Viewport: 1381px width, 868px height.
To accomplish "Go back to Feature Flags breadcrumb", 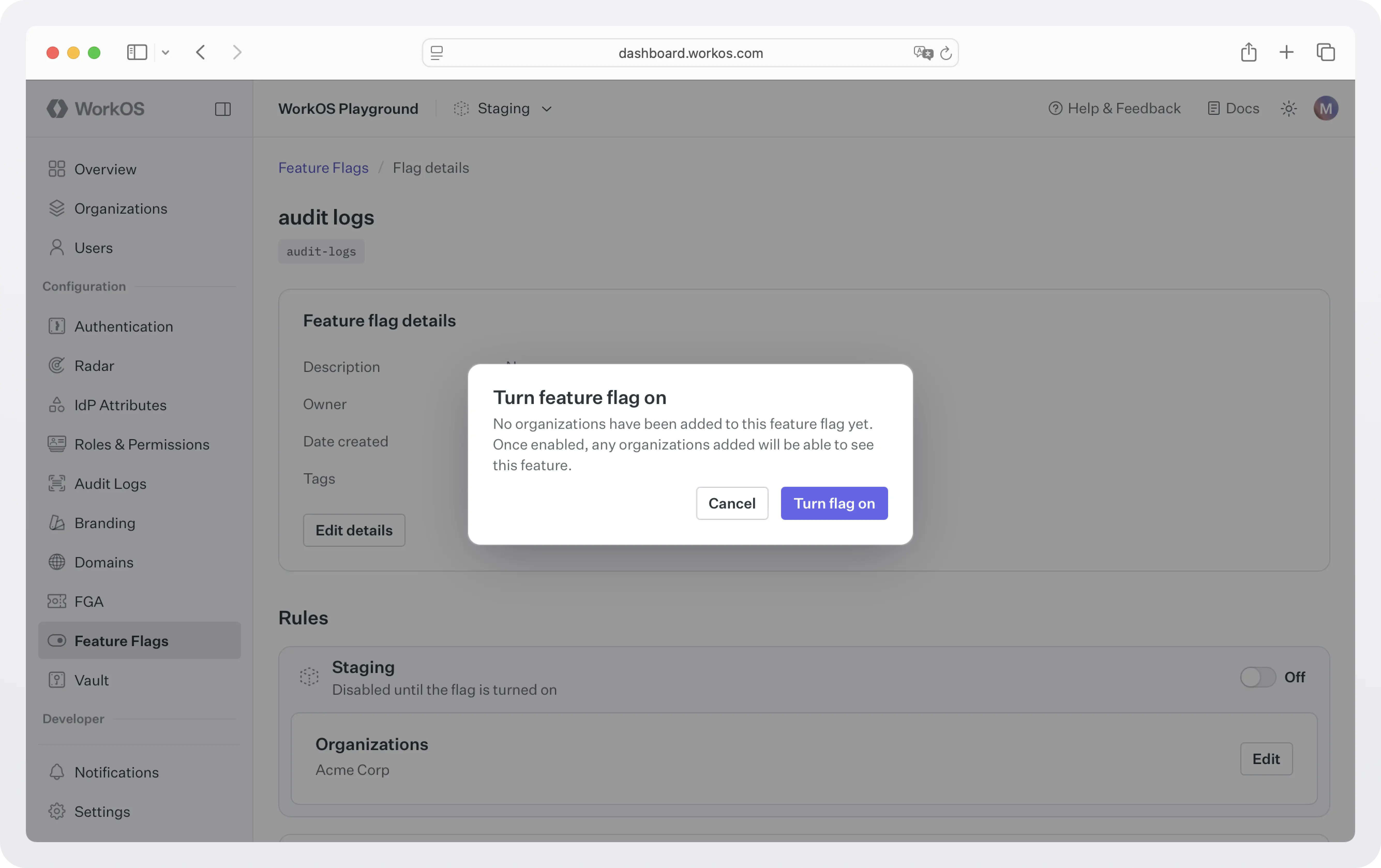I will click(x=323, y=168).
